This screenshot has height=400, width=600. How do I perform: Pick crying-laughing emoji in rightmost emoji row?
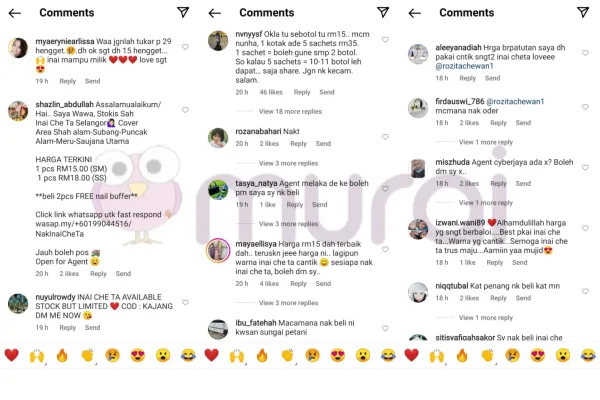coord(588,355)
